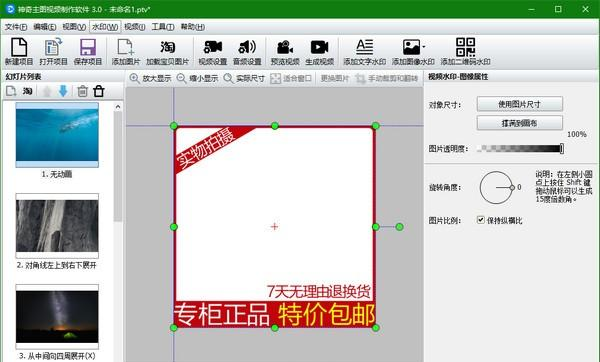Image resolution: width=600 pixels, height=362 pixels.
Task: Delete the selected slide with gray trash icon
Action: (x=82, y=91)
